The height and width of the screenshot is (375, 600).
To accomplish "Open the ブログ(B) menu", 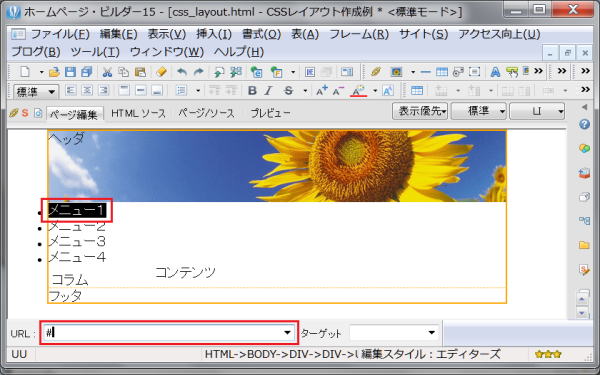I will pyautogui.click(x=36, y=52).
